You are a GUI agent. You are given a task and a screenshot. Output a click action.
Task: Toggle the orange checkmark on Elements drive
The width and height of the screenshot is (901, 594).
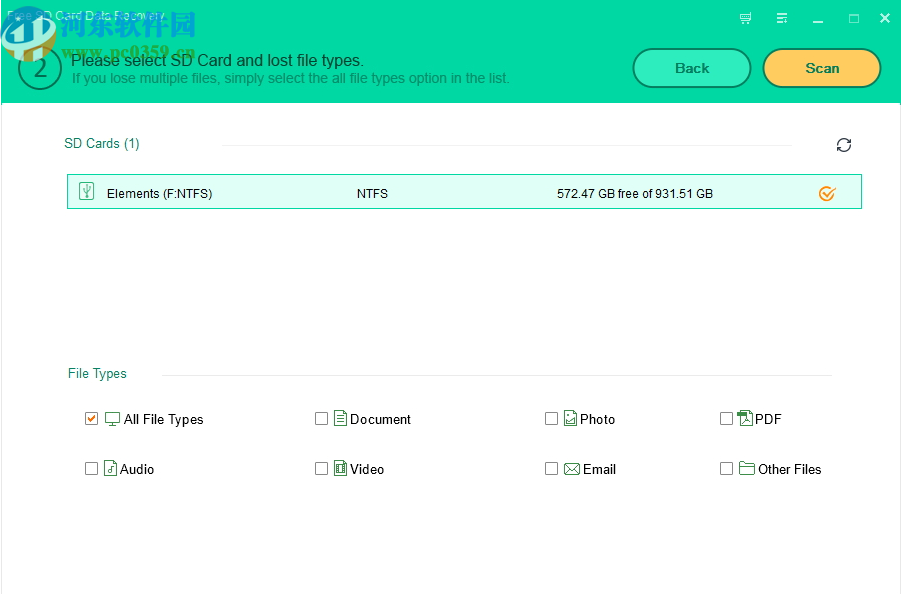coord(826,193)
